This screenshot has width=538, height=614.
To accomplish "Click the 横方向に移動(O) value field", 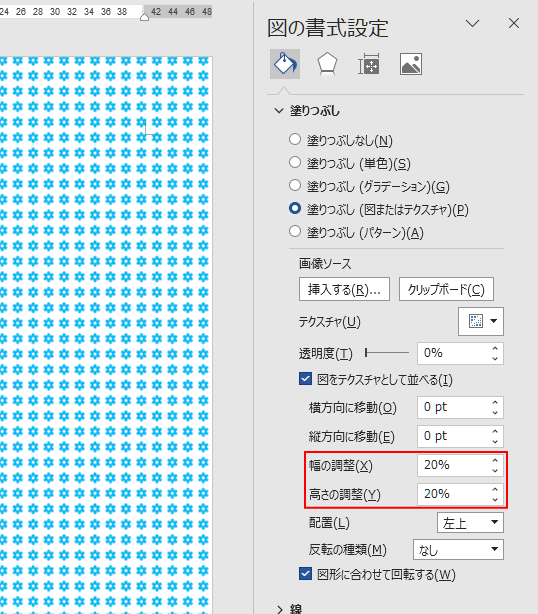I will click(x=453, y=407).
